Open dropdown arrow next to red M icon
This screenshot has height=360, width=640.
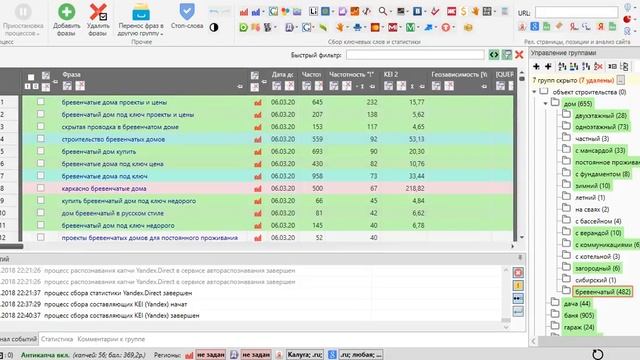[x=400, y=27]
